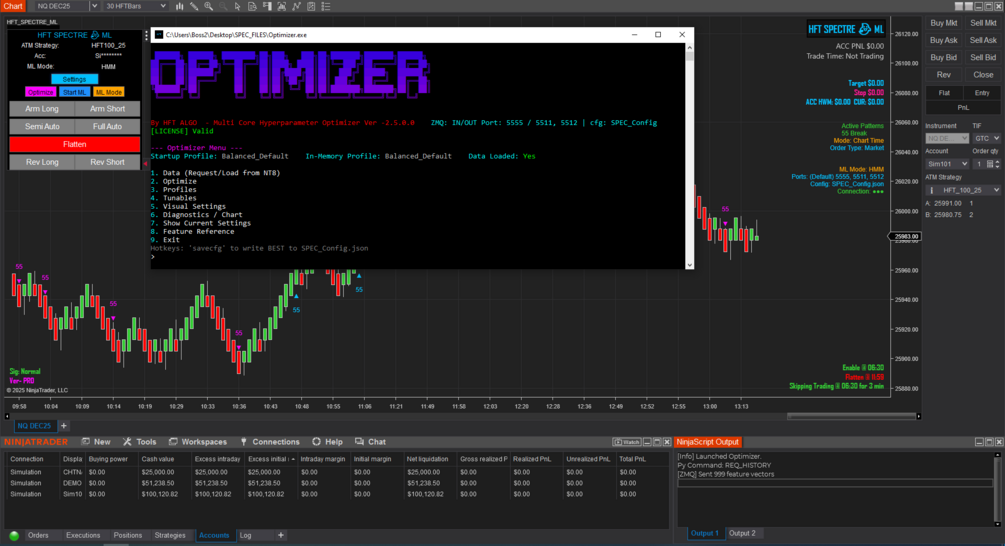Click the chart screenshot icon in chart toolbar
The width and height of the screenshot is (1005, 546).
(282, 6)
